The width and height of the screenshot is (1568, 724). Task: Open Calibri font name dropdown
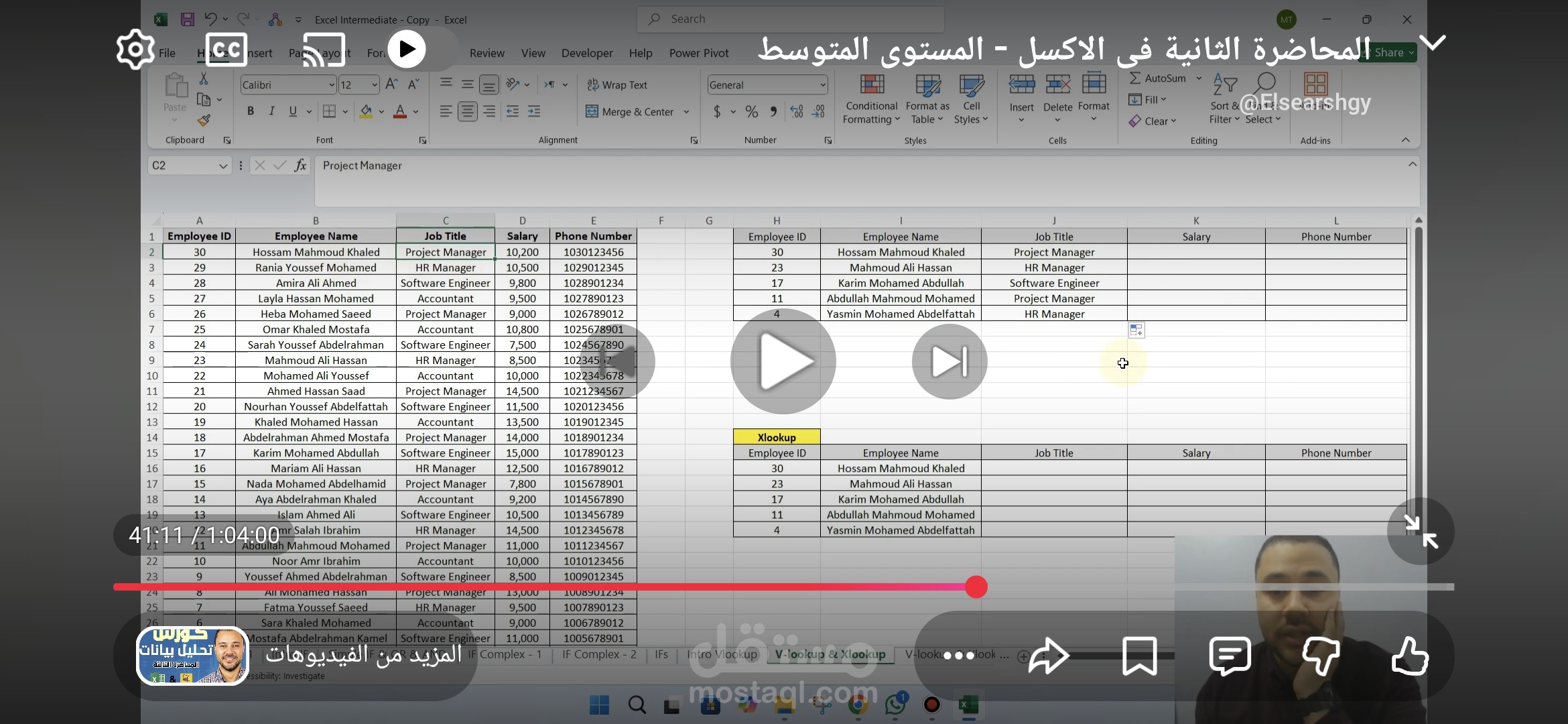pyautogui.click(x=332, y=85)
